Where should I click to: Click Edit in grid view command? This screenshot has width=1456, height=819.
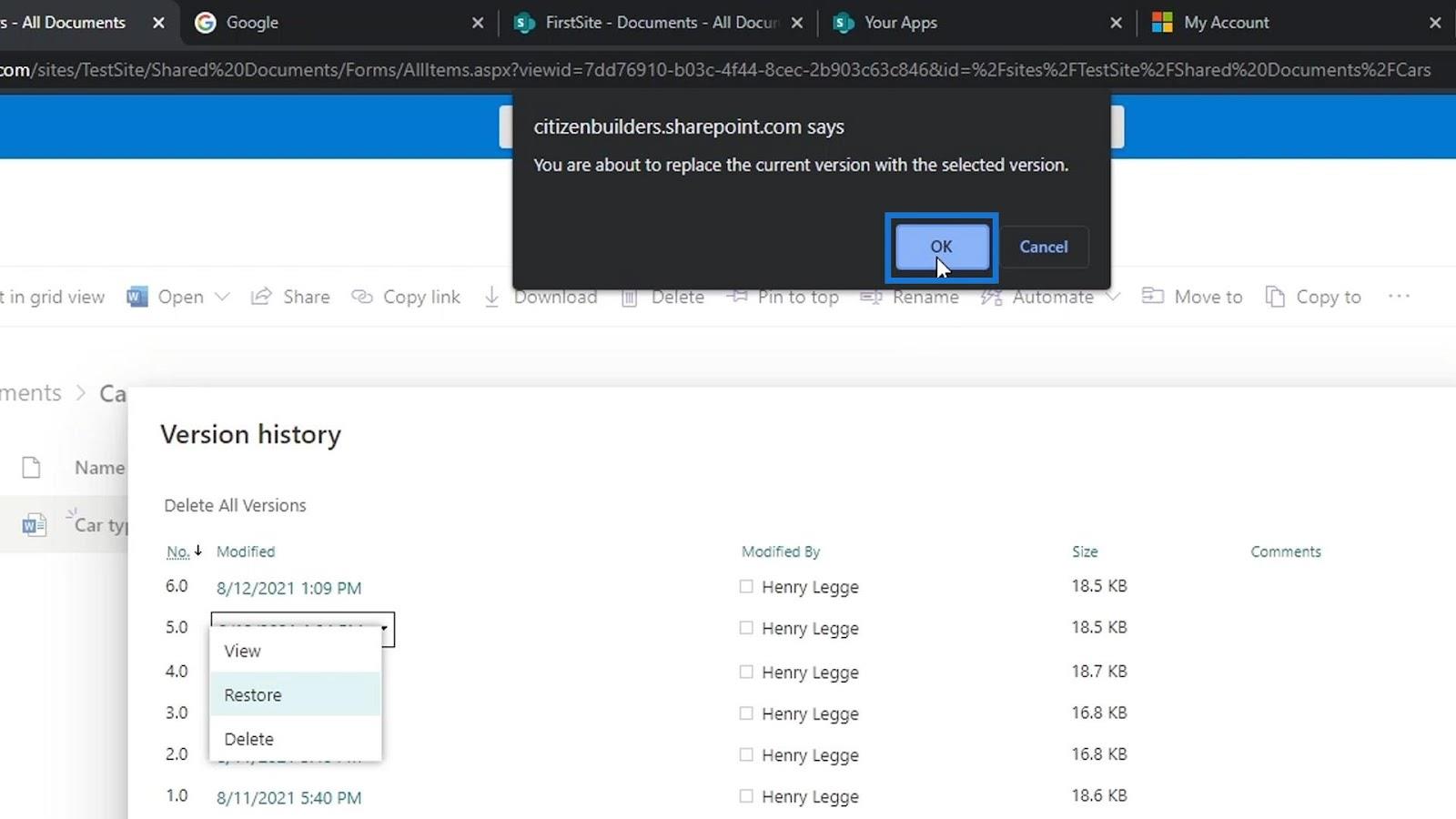point(53,297)
